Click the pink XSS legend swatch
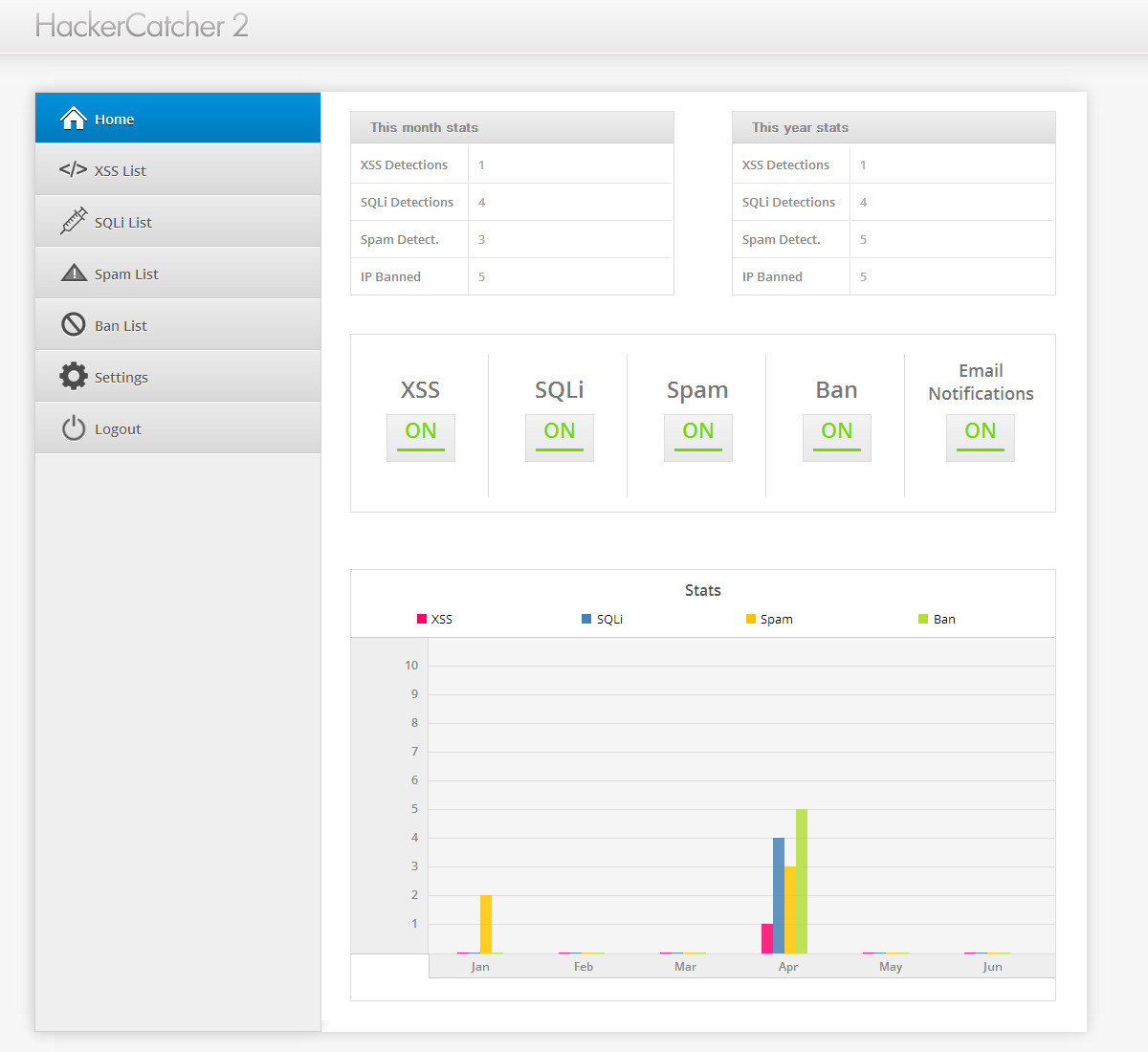Viewport: 1148px width, 1052px height. coord(422,619)
